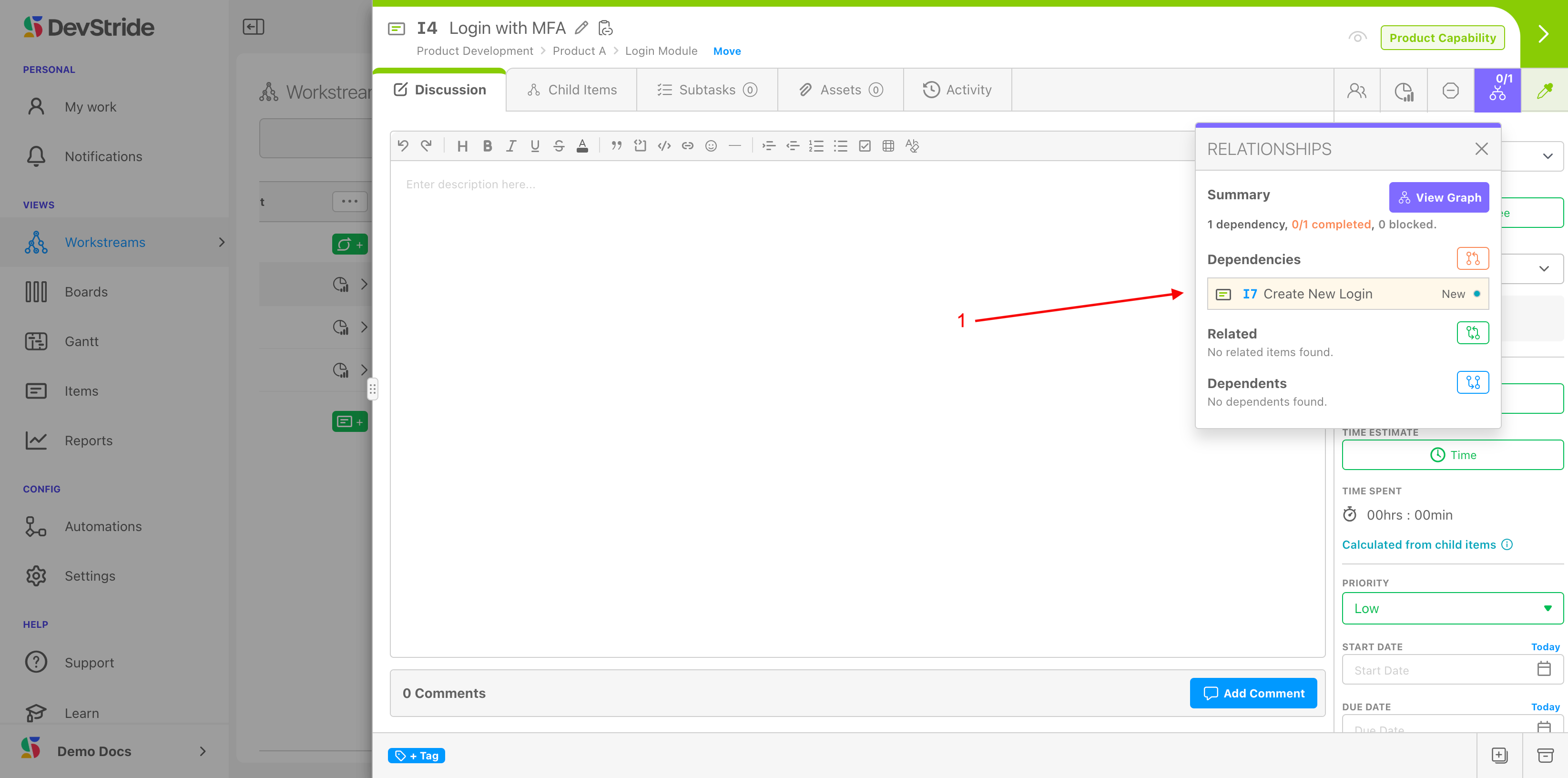Viewport: 1568px width, 778px height.
Task: Click the View Graph button
Action: click(x=1438, y=197)
